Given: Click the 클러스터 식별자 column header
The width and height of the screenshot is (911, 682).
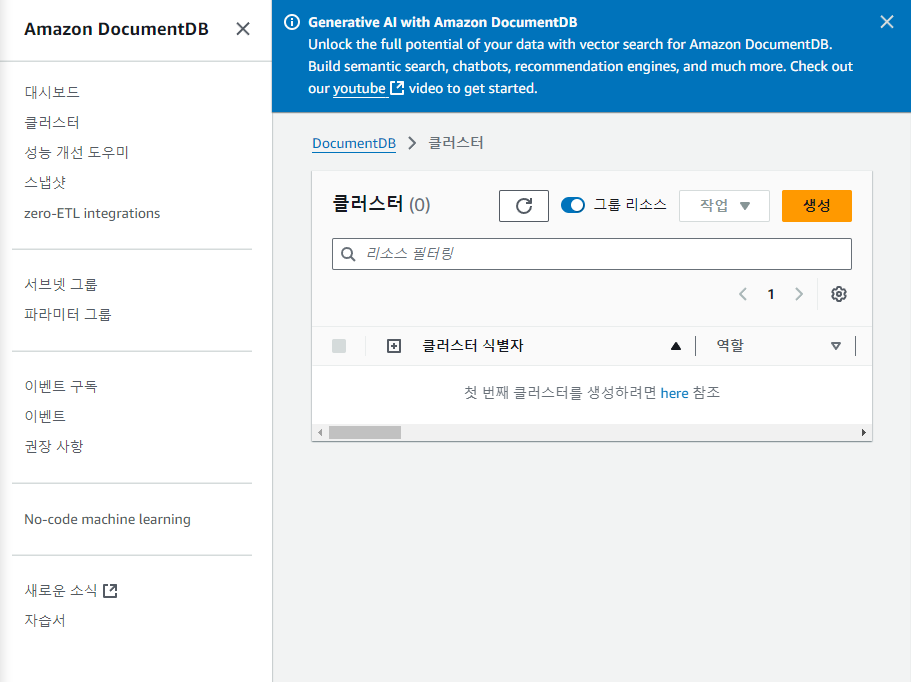Looking at the screenshot, I should pos(472,346).
